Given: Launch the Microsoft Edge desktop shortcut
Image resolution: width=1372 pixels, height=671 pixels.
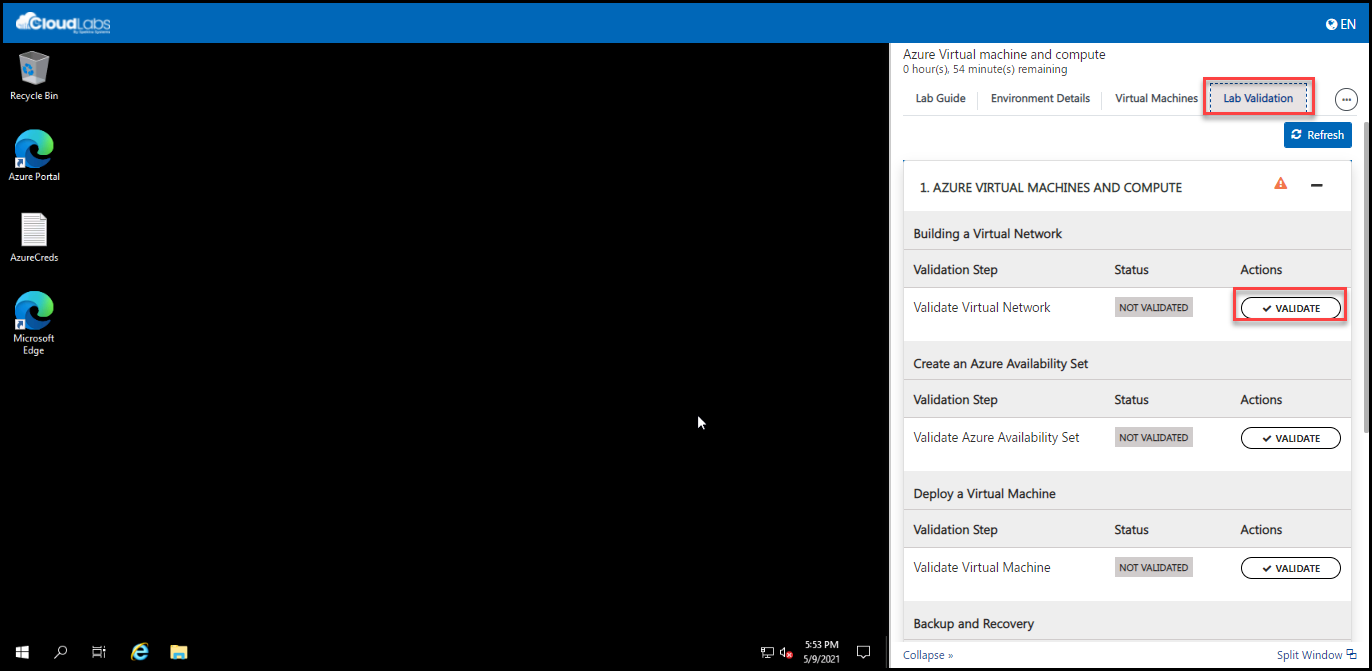Looking at the screenshot, I should coord(34,322).
